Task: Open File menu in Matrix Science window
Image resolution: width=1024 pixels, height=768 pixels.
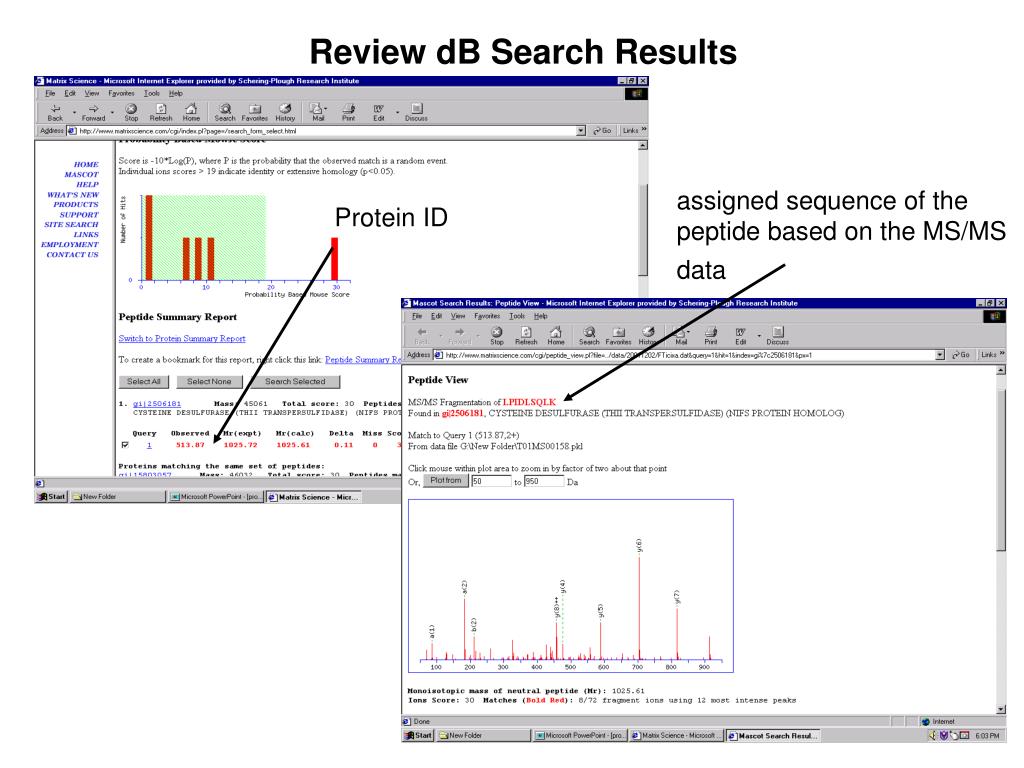Action: coord(50,93)
